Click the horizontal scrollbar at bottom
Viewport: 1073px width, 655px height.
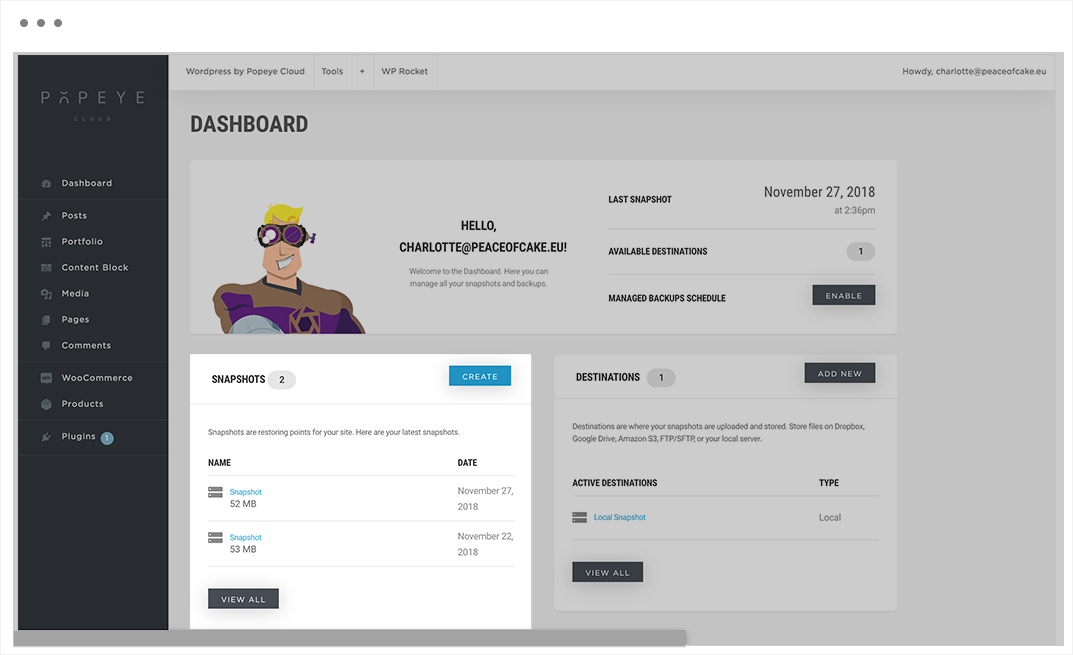pos(350,638)
